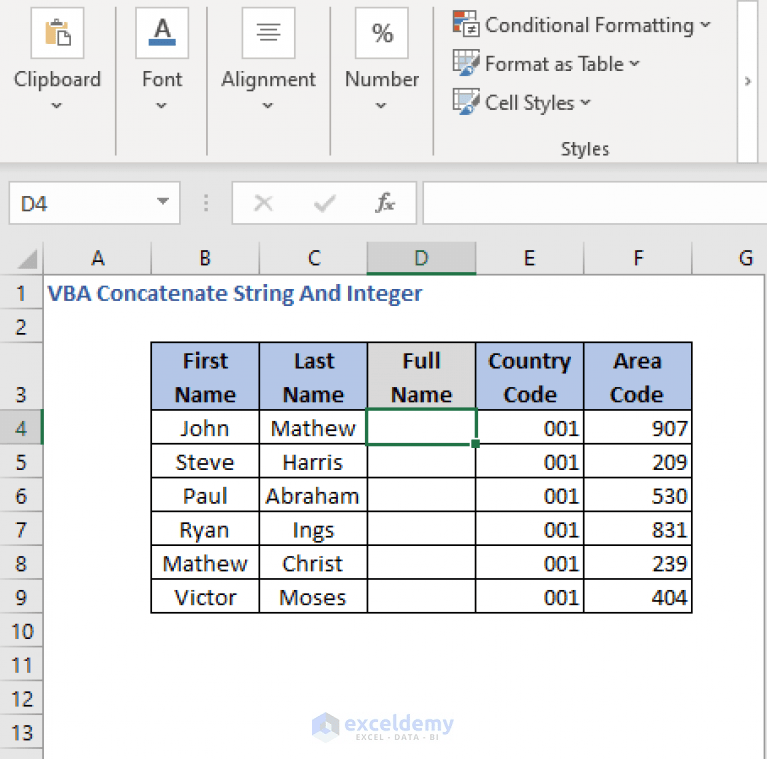Viewport: 767px width, 759px height.
Task: Select area code cell '404'
Action: coord(638,596)
